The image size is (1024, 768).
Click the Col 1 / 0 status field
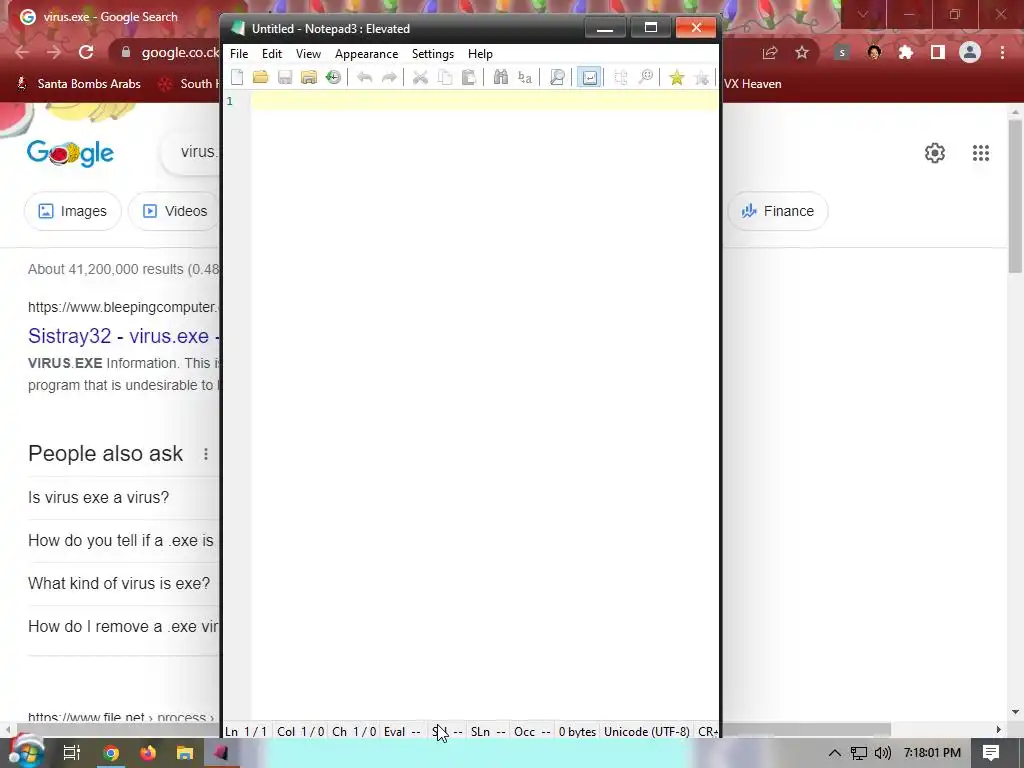(300, 731)
